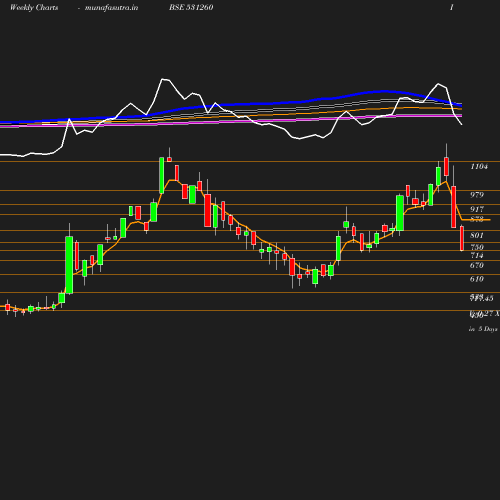Select the 801 price level label

(x=477, y=235)
